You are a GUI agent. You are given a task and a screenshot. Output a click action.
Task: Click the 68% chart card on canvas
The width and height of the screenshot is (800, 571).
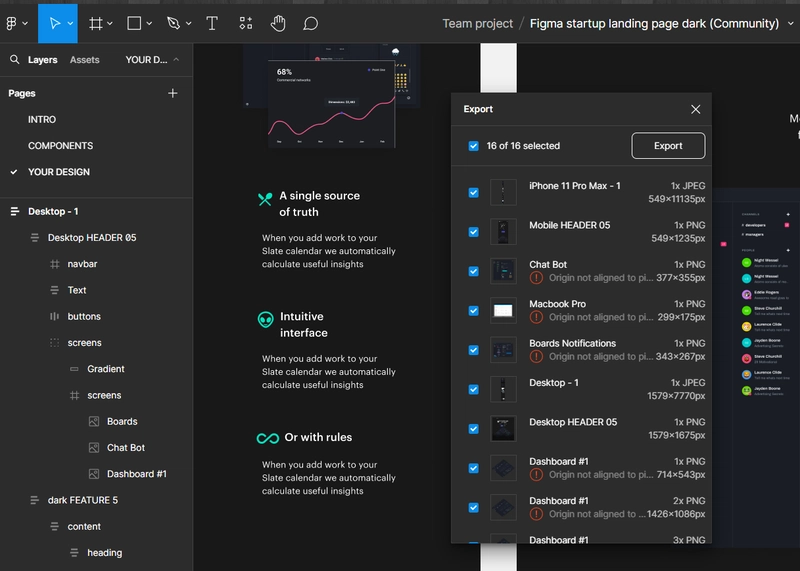(332, 104)
